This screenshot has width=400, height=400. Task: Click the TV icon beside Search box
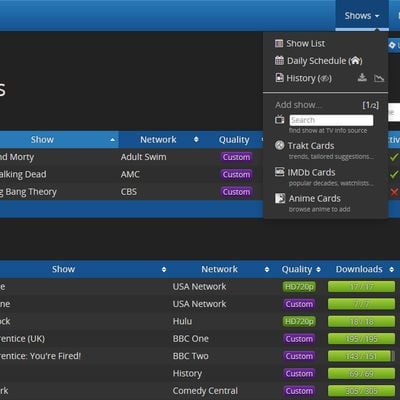(x=279, y=119)
